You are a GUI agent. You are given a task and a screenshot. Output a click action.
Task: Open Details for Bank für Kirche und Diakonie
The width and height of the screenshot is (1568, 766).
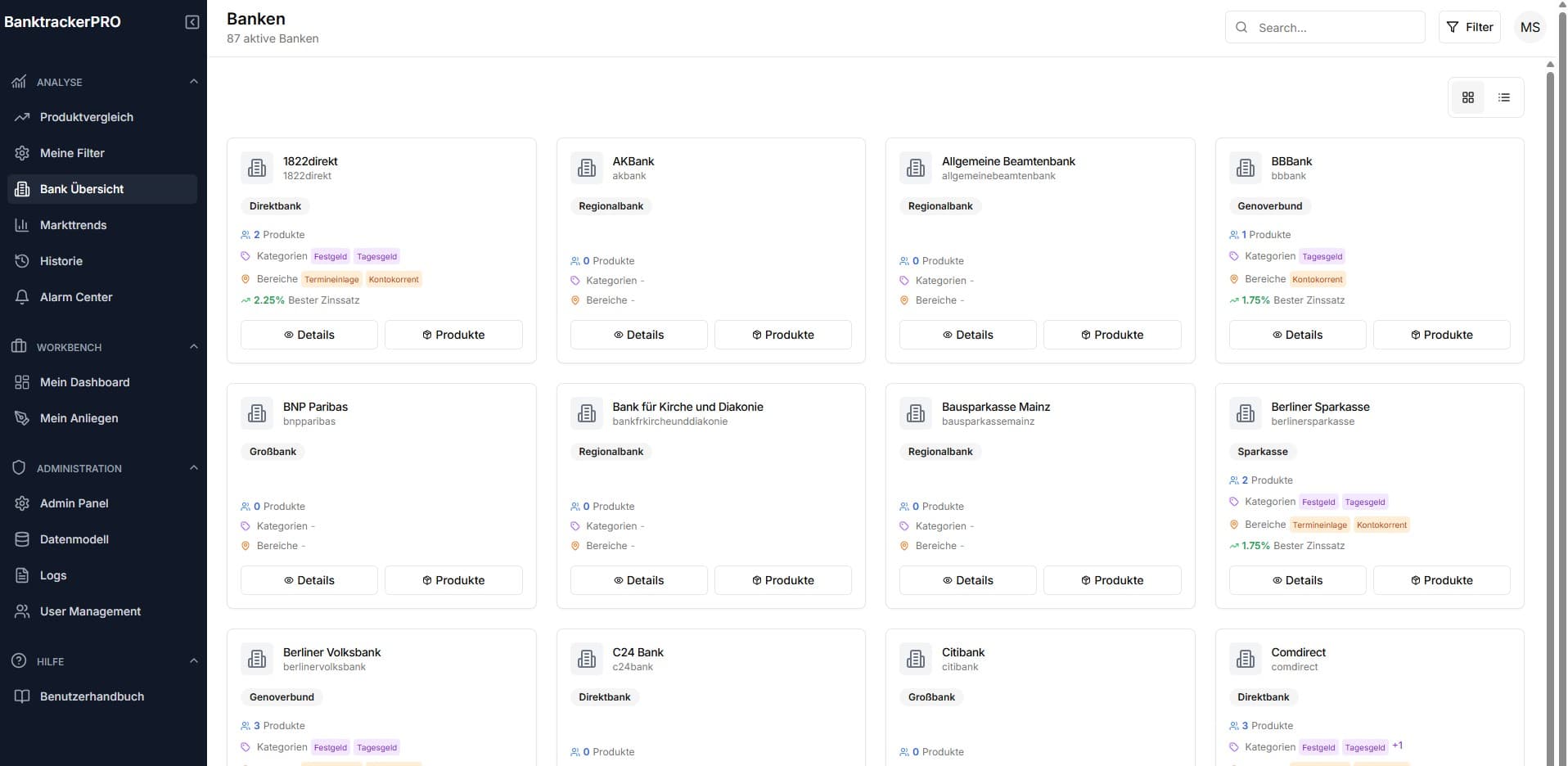(639, 580)
